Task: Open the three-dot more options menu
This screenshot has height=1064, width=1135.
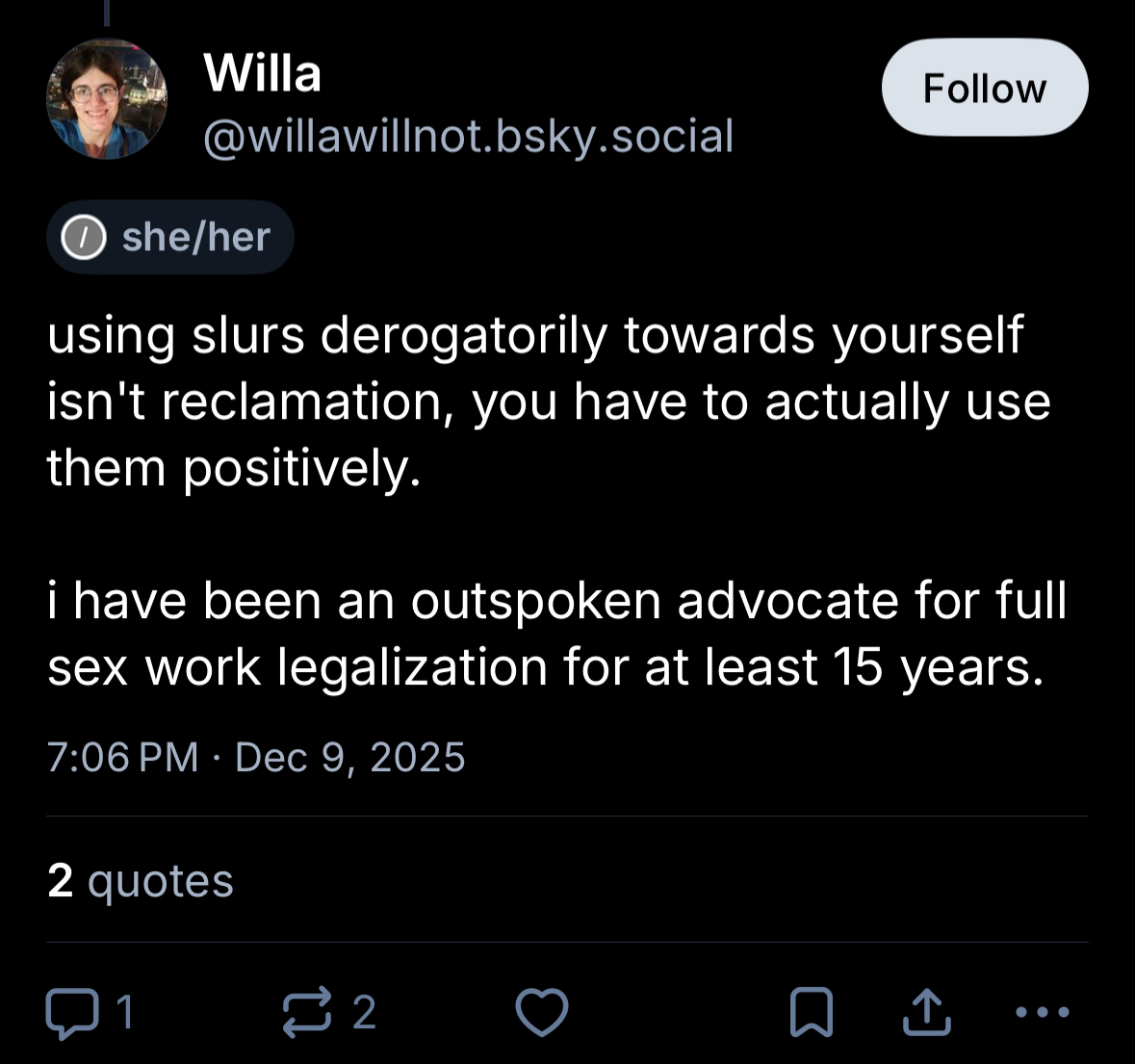Action: click(x=1043, y=1012)
